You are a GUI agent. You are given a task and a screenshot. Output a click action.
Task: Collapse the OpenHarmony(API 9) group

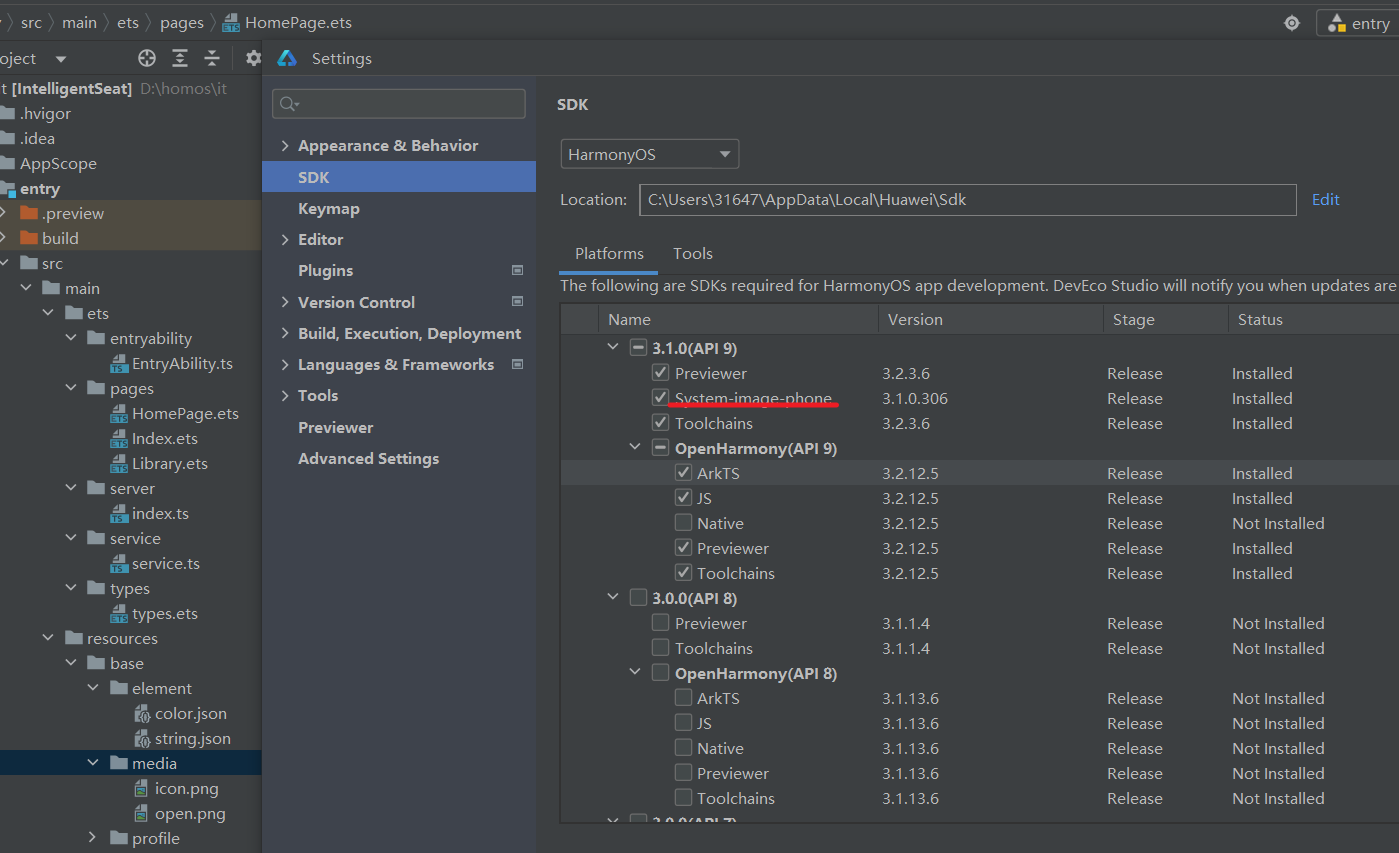pos(635,448)
